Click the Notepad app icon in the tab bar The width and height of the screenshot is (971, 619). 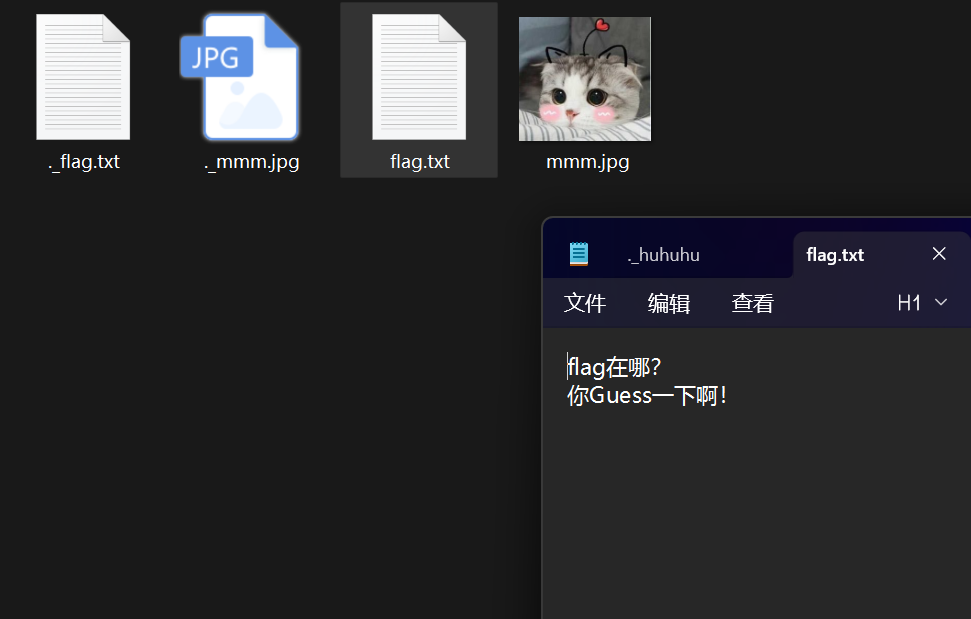[580, 254]
